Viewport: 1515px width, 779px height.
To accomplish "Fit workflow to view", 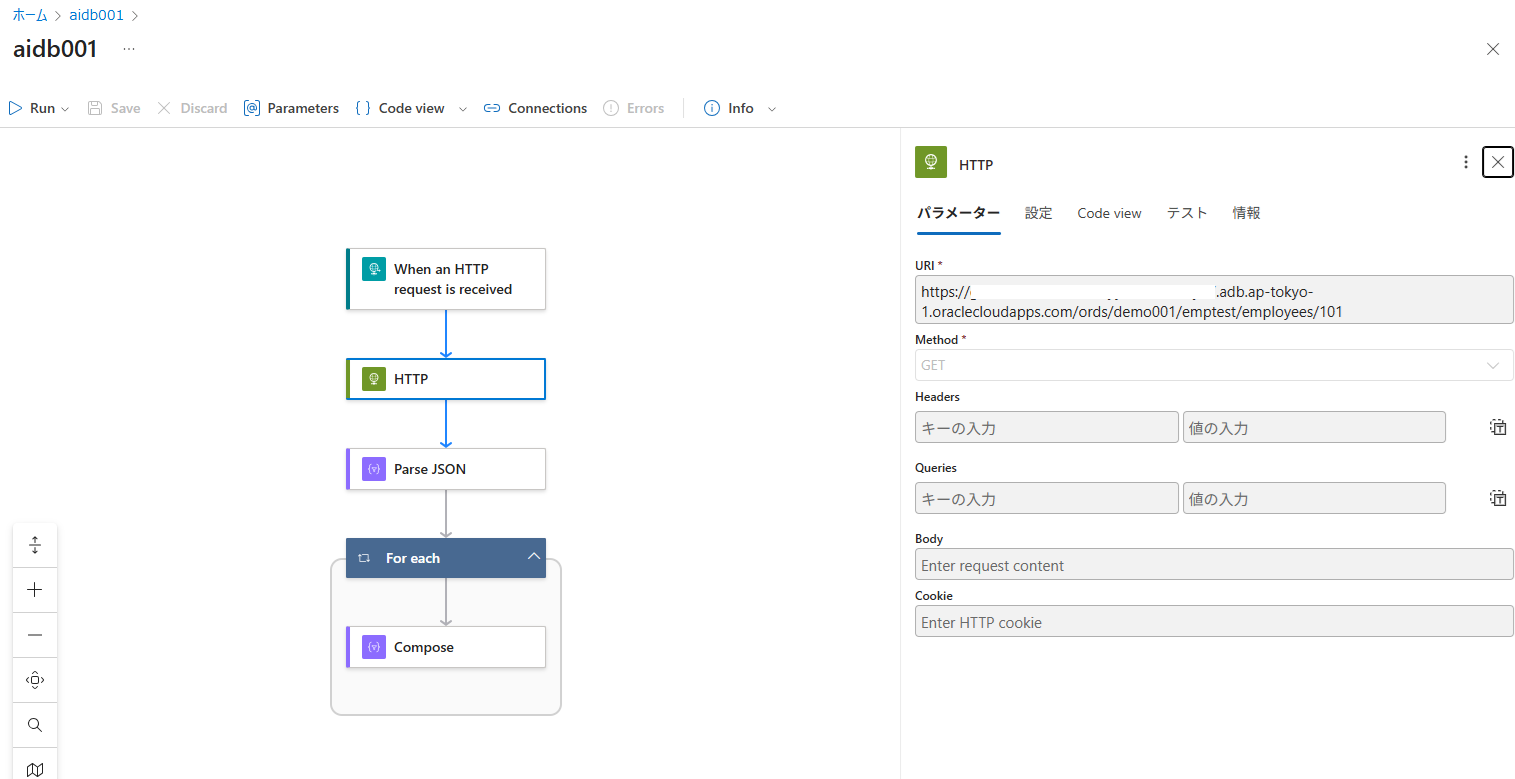I will [35, 680].
